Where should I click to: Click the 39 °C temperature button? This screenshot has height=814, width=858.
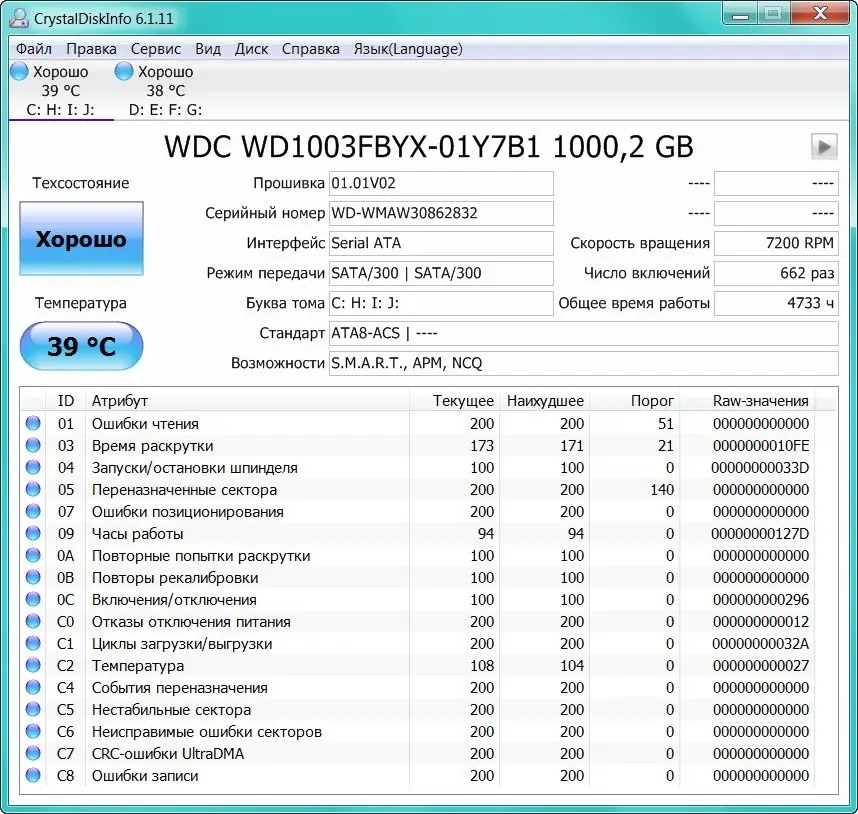point(82,346)
